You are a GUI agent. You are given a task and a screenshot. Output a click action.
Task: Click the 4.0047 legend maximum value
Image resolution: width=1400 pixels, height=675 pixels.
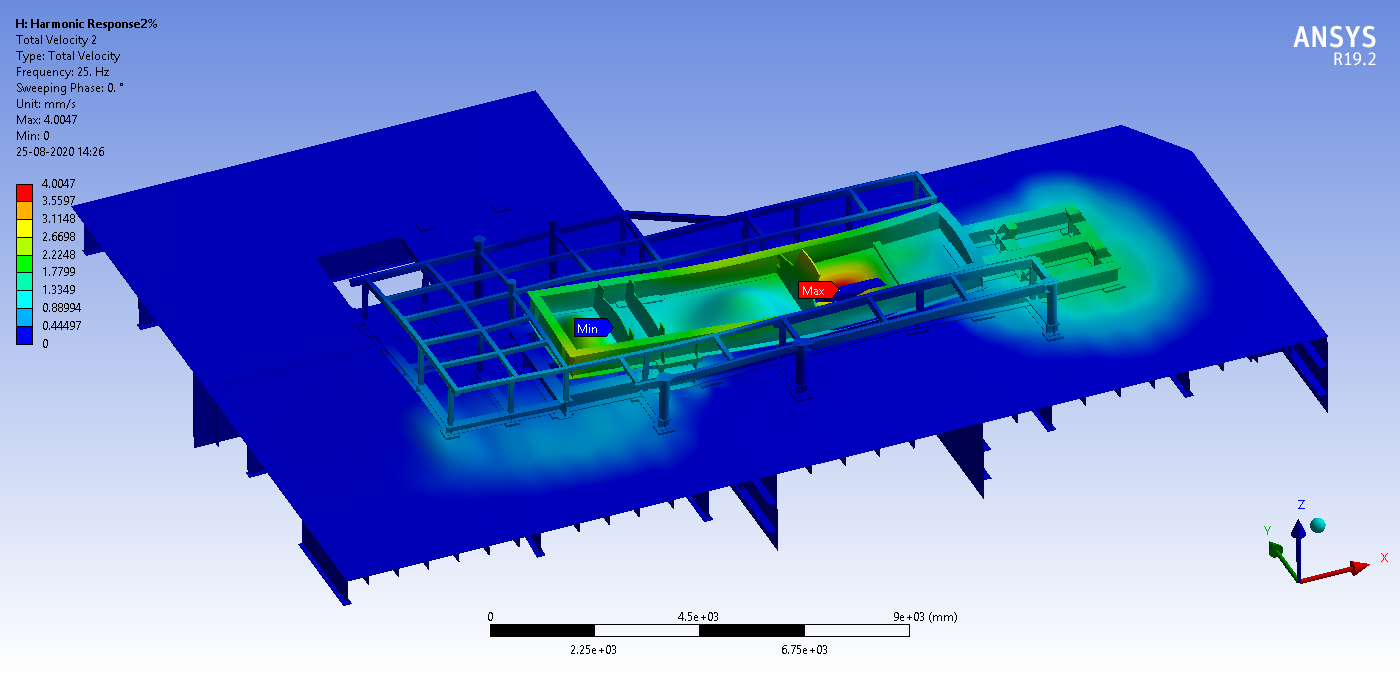[56, 184]
